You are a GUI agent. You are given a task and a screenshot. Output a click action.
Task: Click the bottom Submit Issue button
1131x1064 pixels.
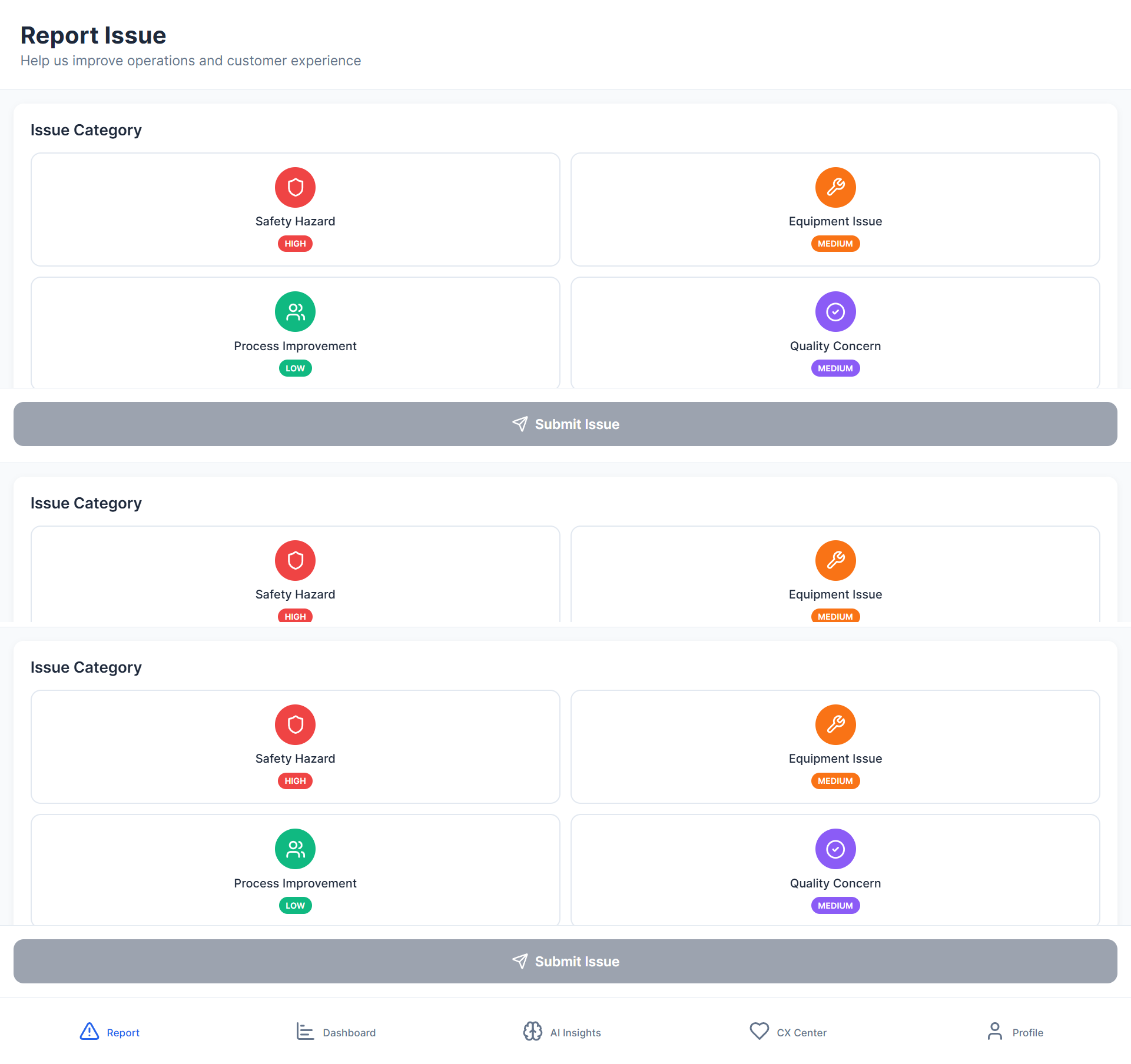point(565,961)
